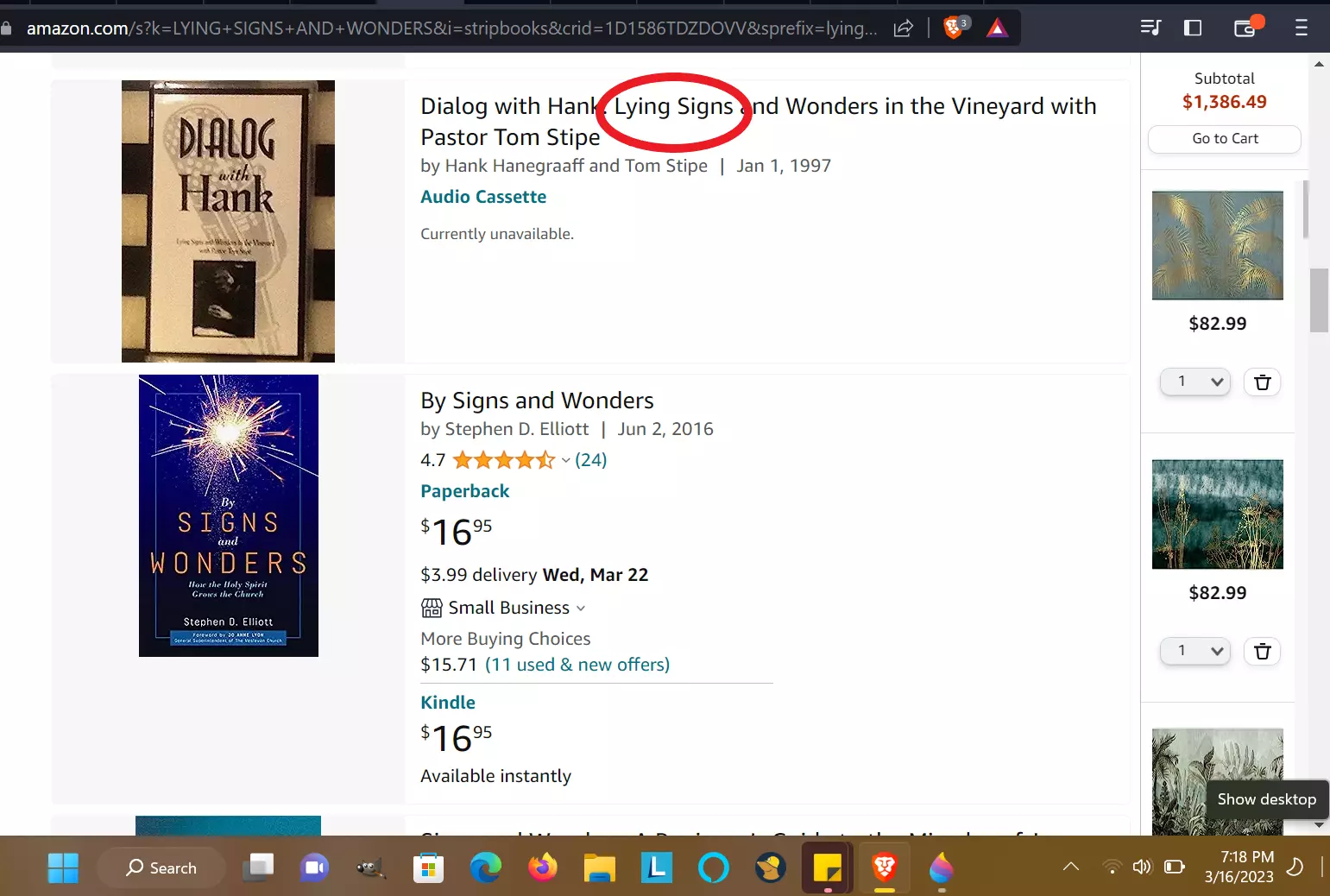Image resolution: width=1330 pixels, height=896 pixels.
Task: Delete first $82.99 cart item
Action: (1262, 382)
